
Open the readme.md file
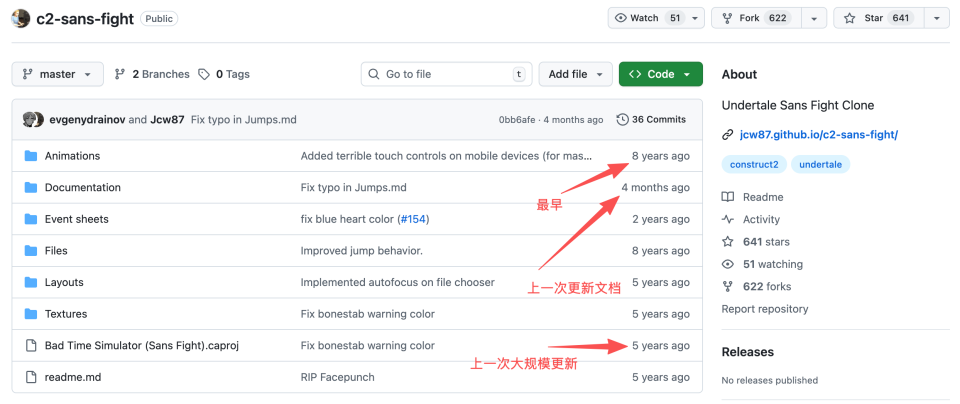[72, 377]
